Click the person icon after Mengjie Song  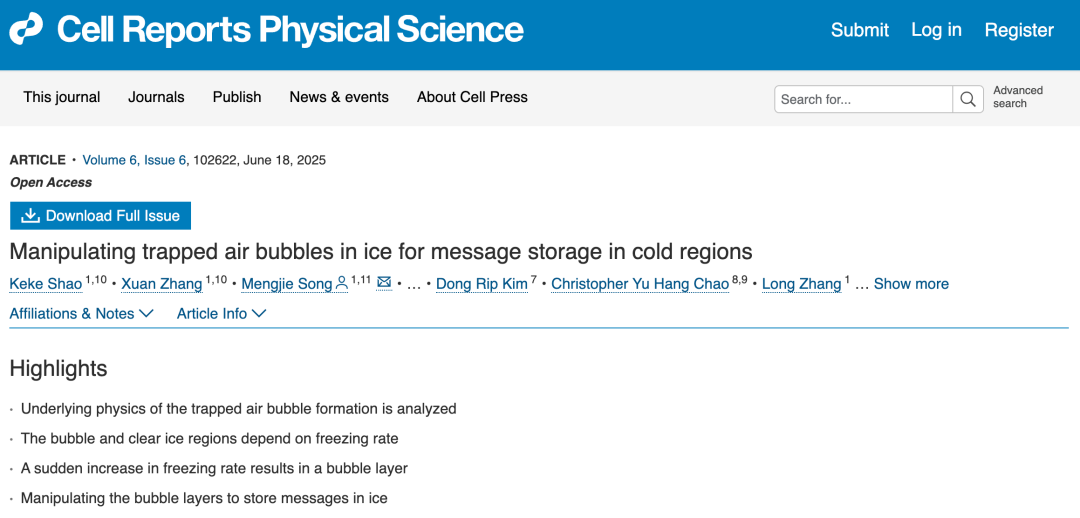click(342, 284)
